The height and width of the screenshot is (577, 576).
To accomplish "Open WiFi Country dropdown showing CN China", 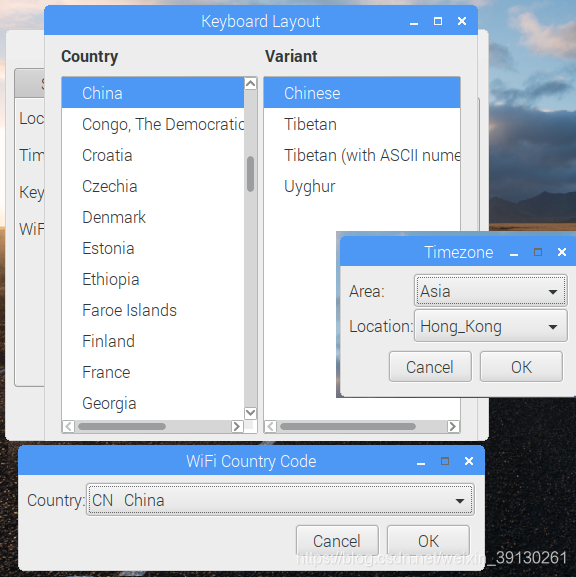I will point(280,500).
